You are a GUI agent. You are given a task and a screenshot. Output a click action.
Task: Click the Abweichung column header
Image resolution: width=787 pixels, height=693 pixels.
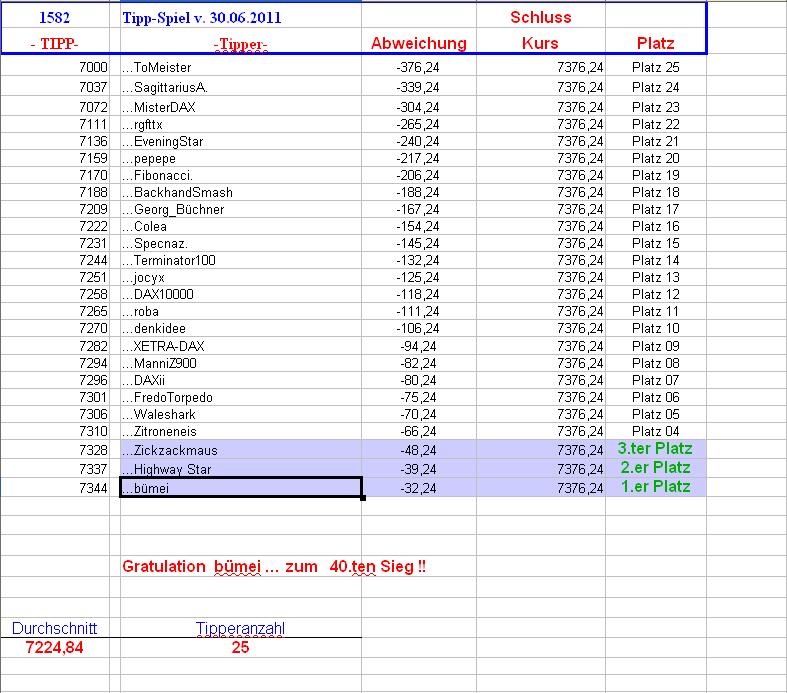point(419,43)
